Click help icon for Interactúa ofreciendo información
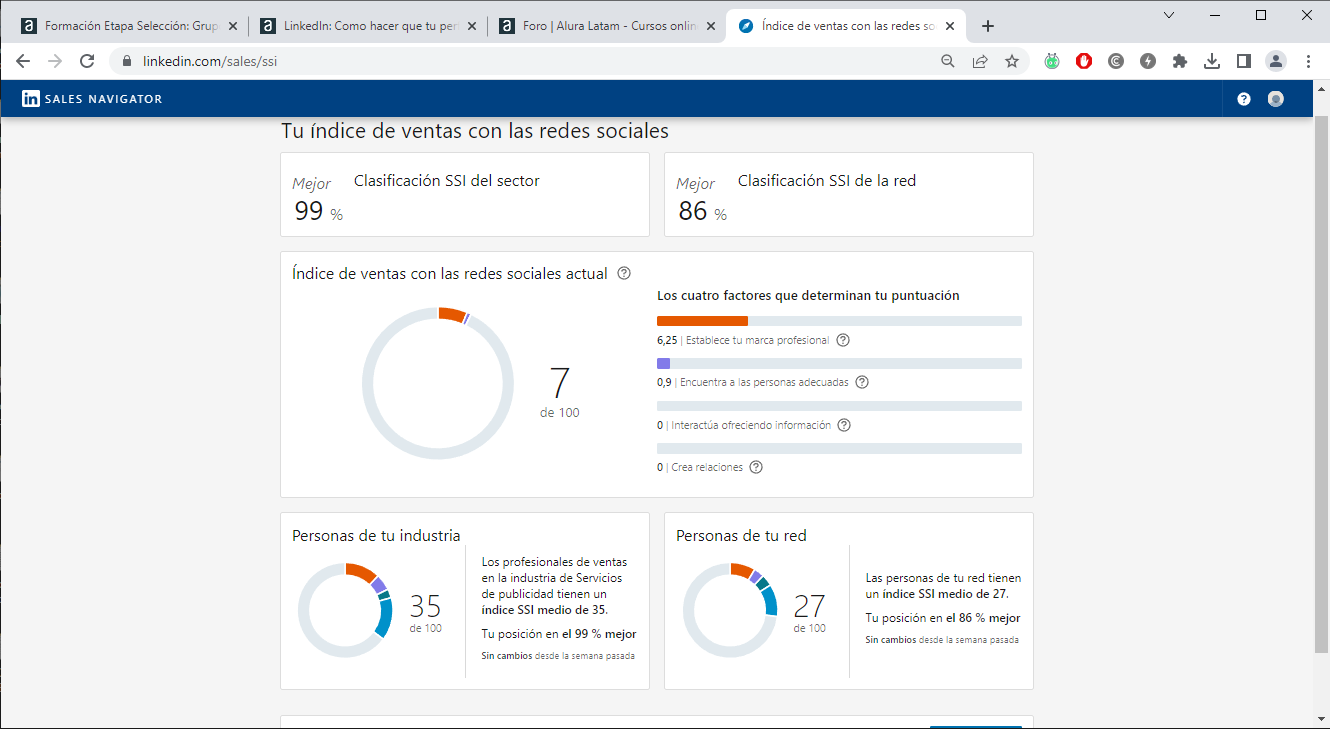The width and height of the screenshot is (1330, 729). [x=844, y=425]
